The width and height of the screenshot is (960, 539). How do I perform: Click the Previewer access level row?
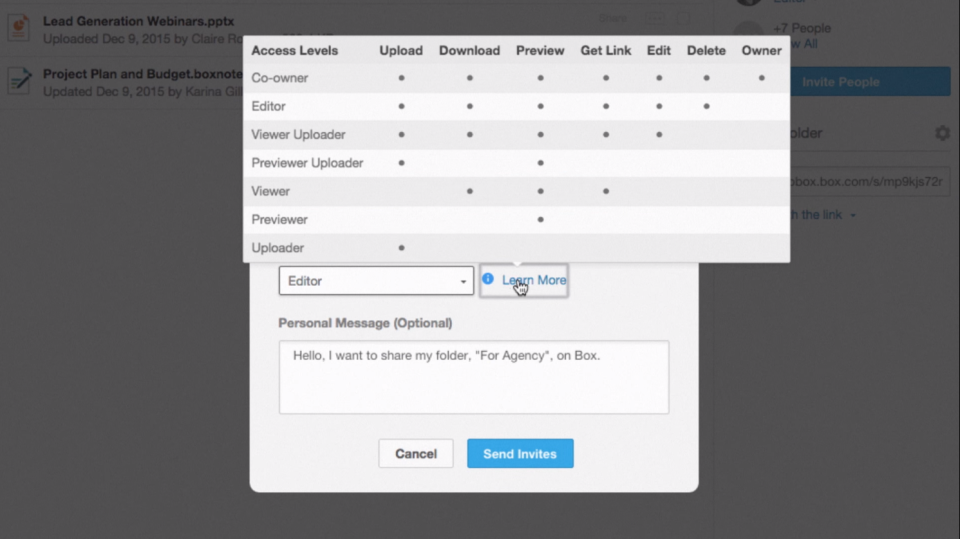click(x=516, y=219)
